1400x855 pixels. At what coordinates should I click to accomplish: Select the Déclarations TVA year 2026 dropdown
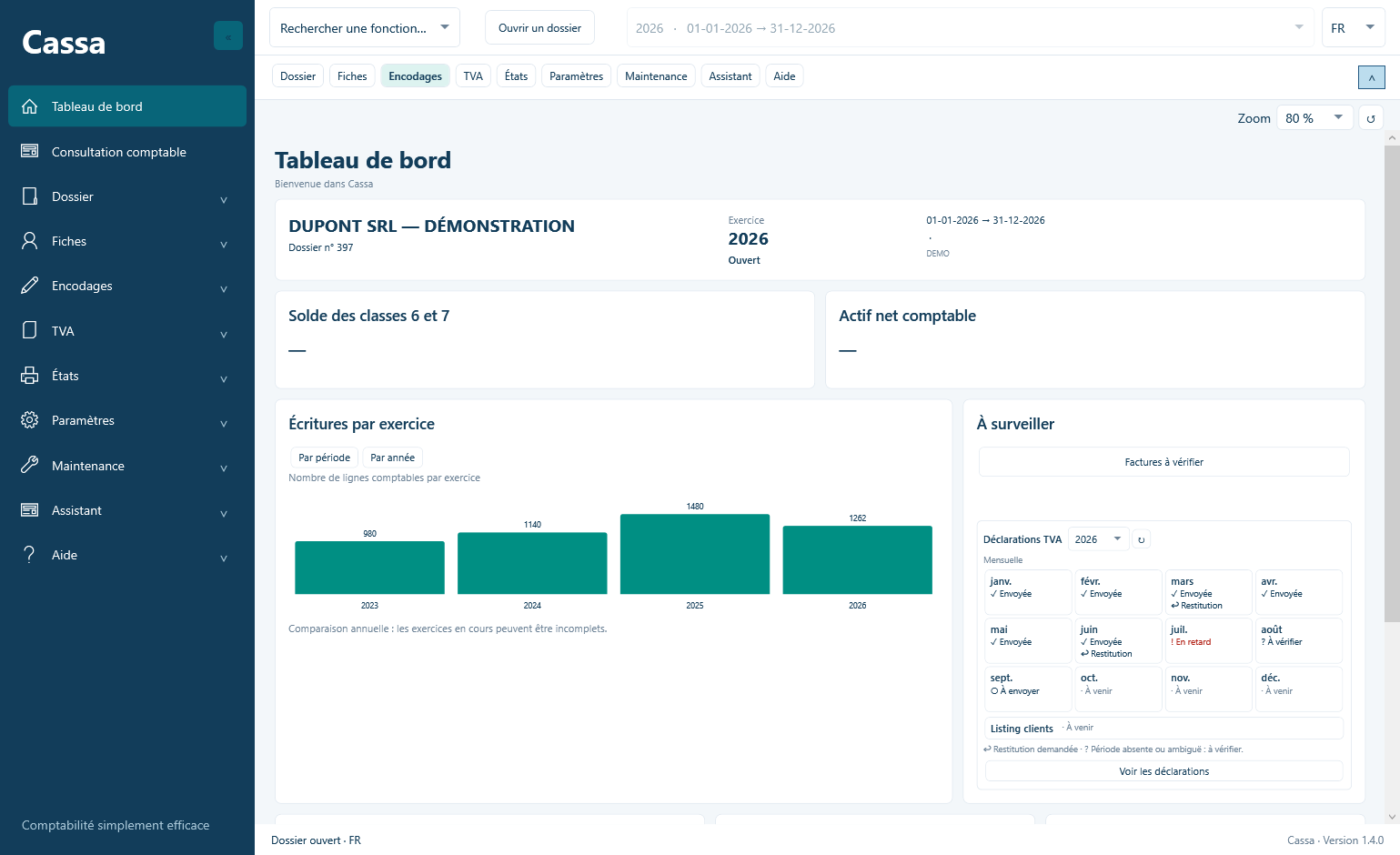[x=1098, y=539]
